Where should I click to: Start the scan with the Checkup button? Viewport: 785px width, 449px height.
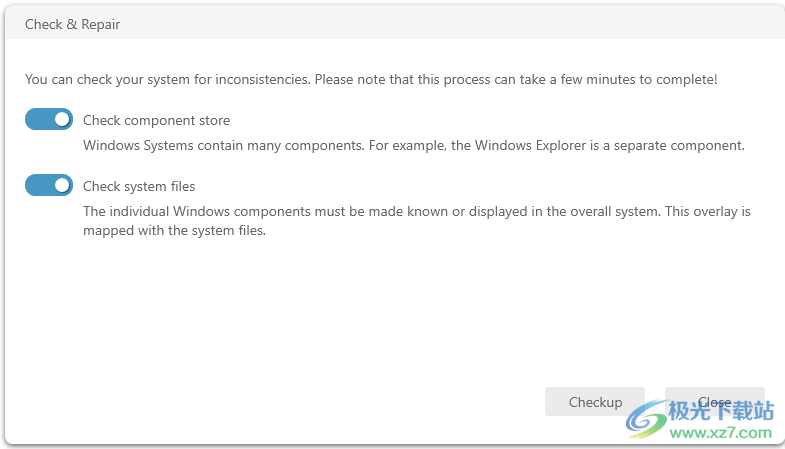click(x=595, y=401)
